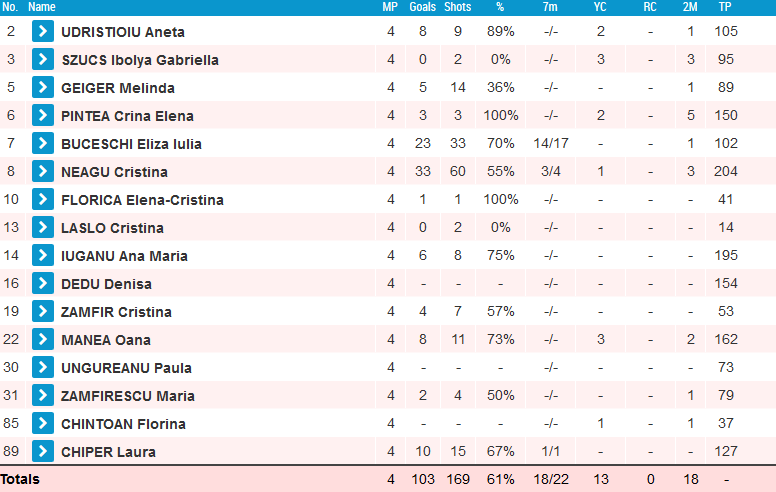Click the TP column header
776x492 pixels.
[x=725, y=7]
